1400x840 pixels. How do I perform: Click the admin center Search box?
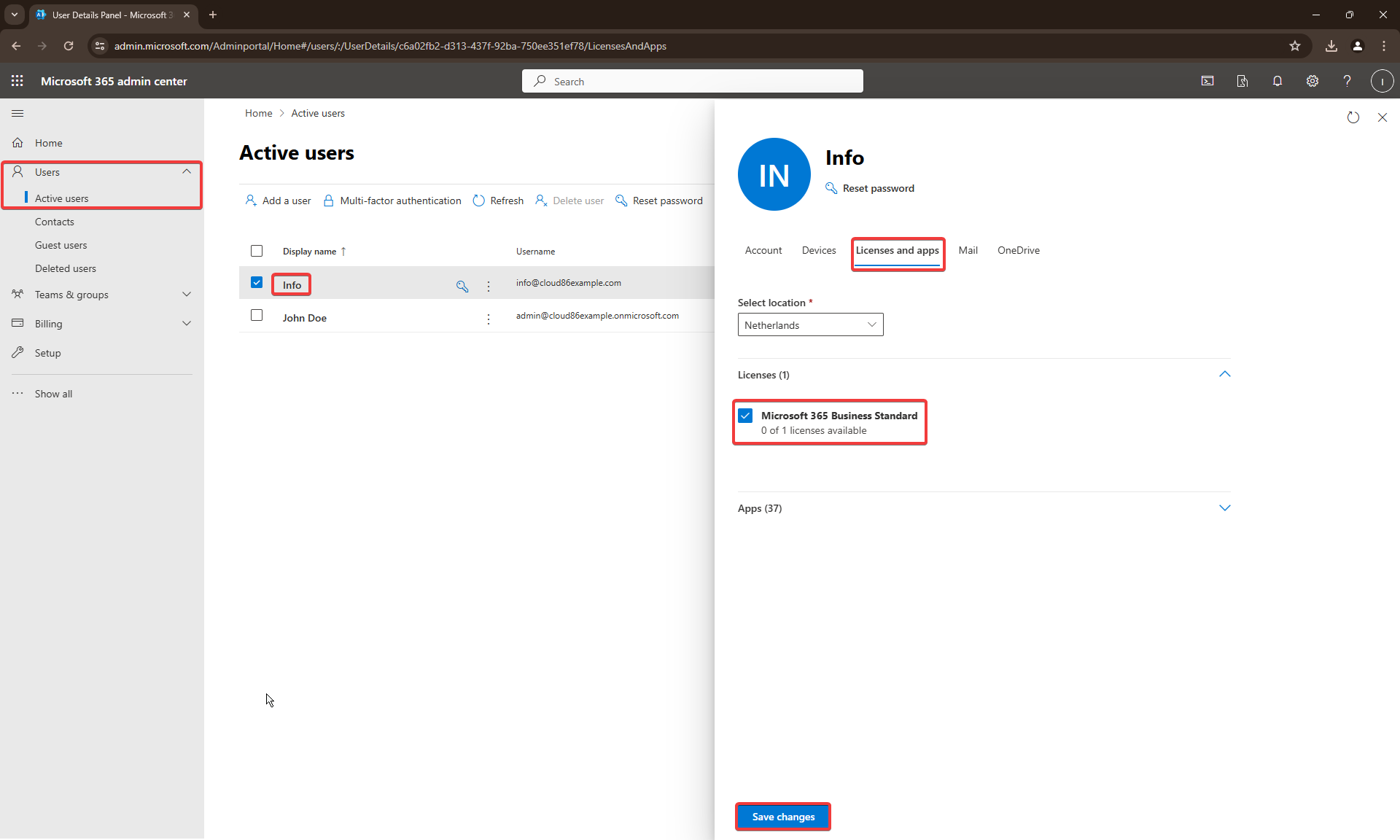point(693,81)
